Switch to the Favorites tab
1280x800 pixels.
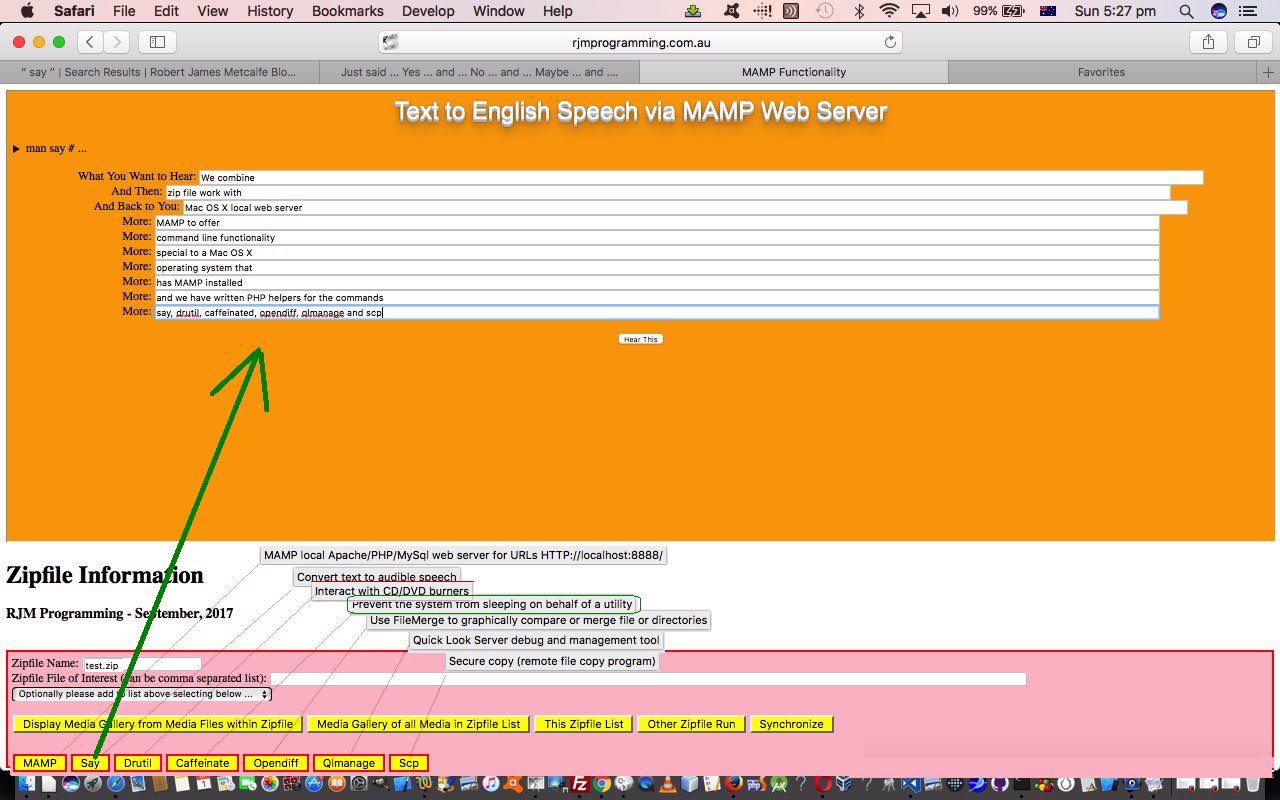pyautogui.click(x=1101, y=72)
